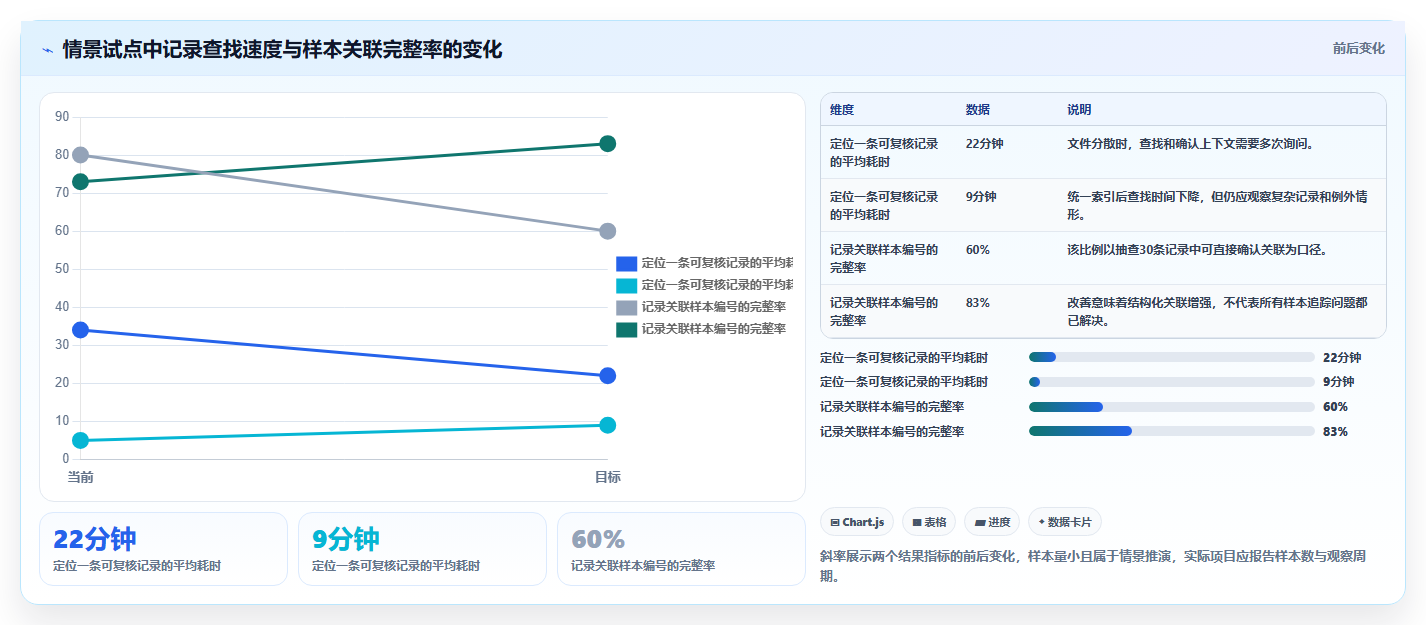Viewport: 1426px width, 625px height.
Task: Click the progress bar labeled 60%
Action: (1171, 407)
